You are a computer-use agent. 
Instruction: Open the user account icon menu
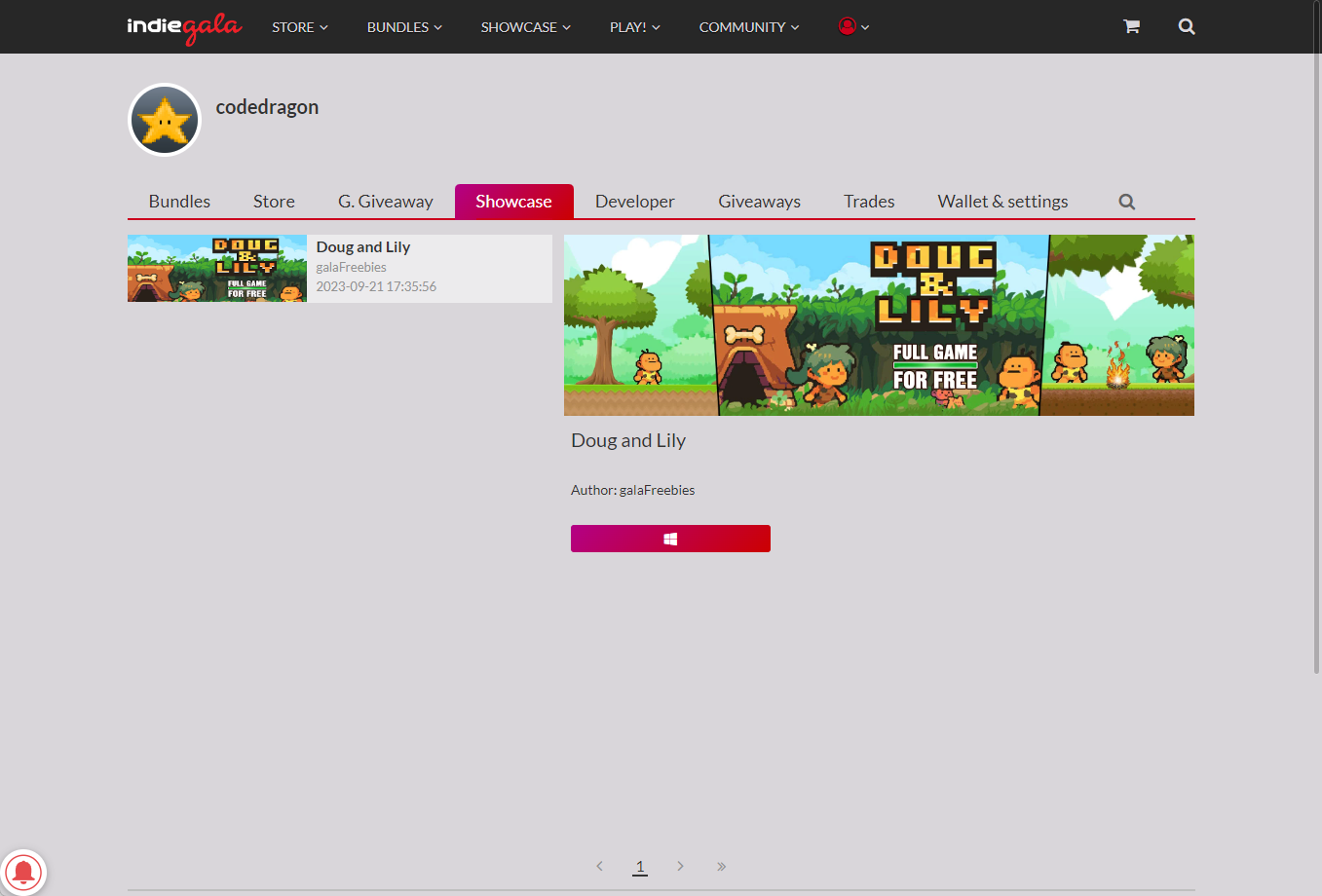pos(853,26)
